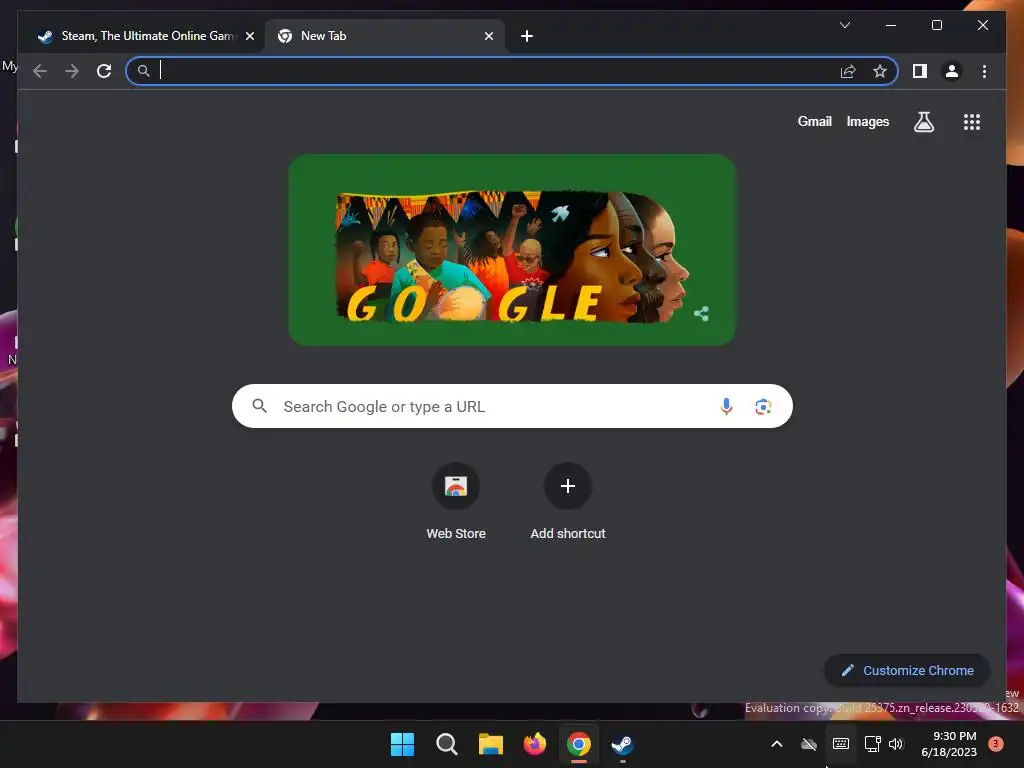Open Search Labs flask icon
The image size is (1024, 768).
[923, 121]
